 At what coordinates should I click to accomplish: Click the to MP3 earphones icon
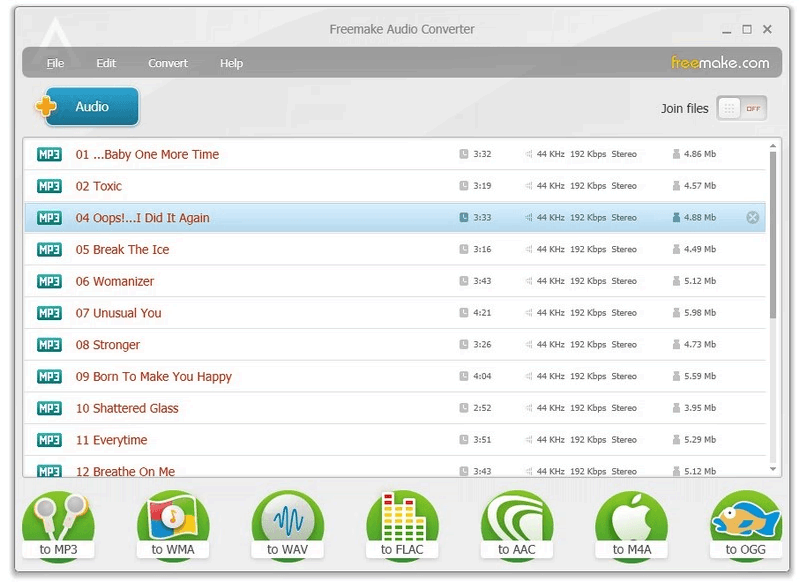pyautogui.click(x=58, y=525)
